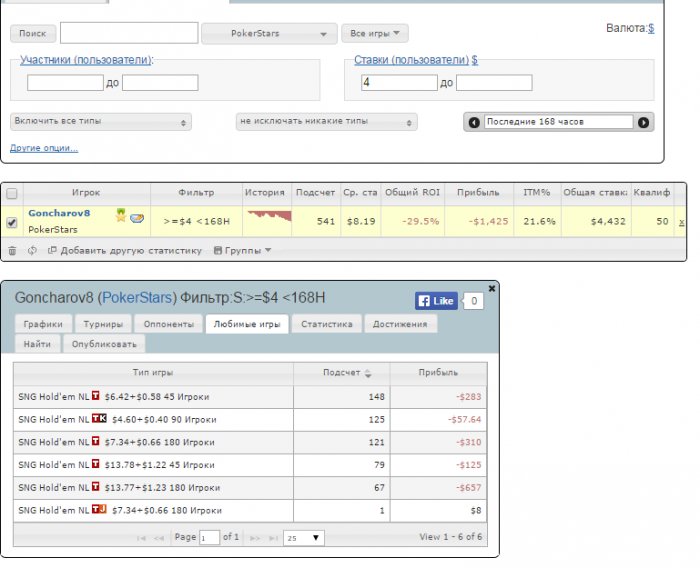
Task: Click the player name search input field
Action: [129, 34]
